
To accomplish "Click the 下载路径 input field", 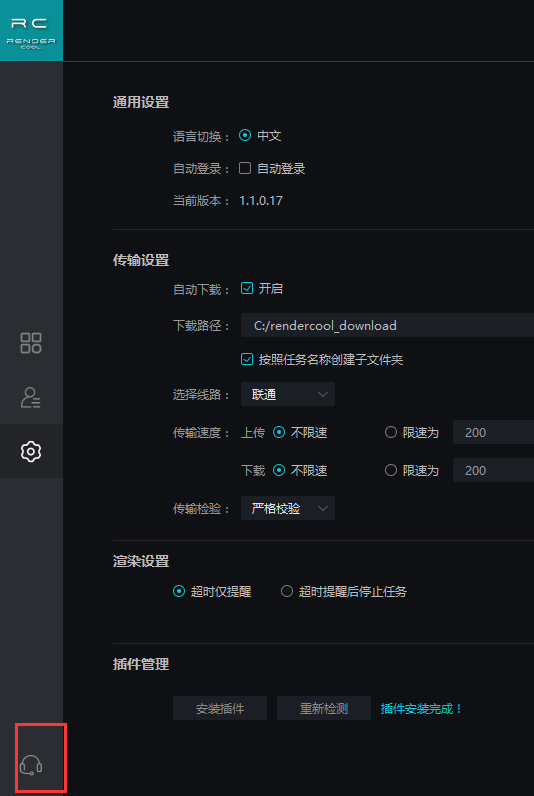I will coord(387,325).
